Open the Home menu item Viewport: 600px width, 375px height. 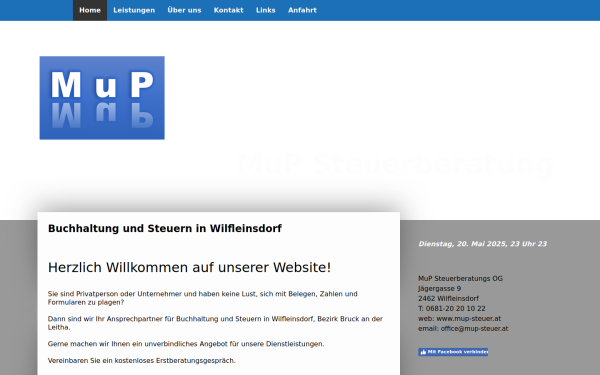tap(90, 10)
